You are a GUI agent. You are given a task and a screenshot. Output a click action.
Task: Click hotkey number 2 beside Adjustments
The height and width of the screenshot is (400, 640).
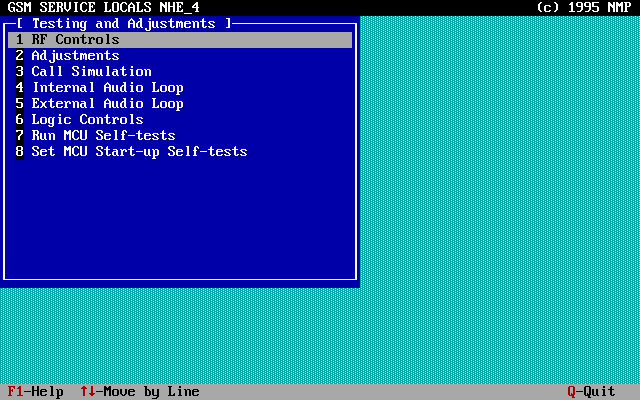coord(19,56)
